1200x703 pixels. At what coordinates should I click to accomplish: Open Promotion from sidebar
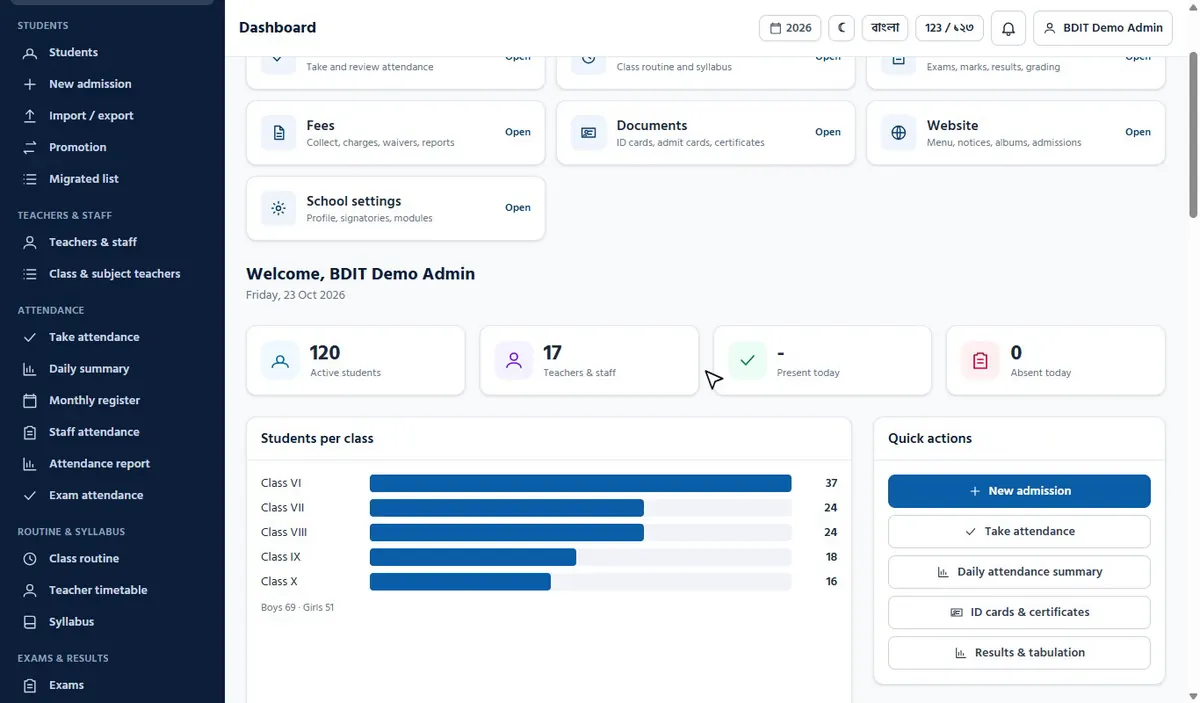[x=112, y=147]
